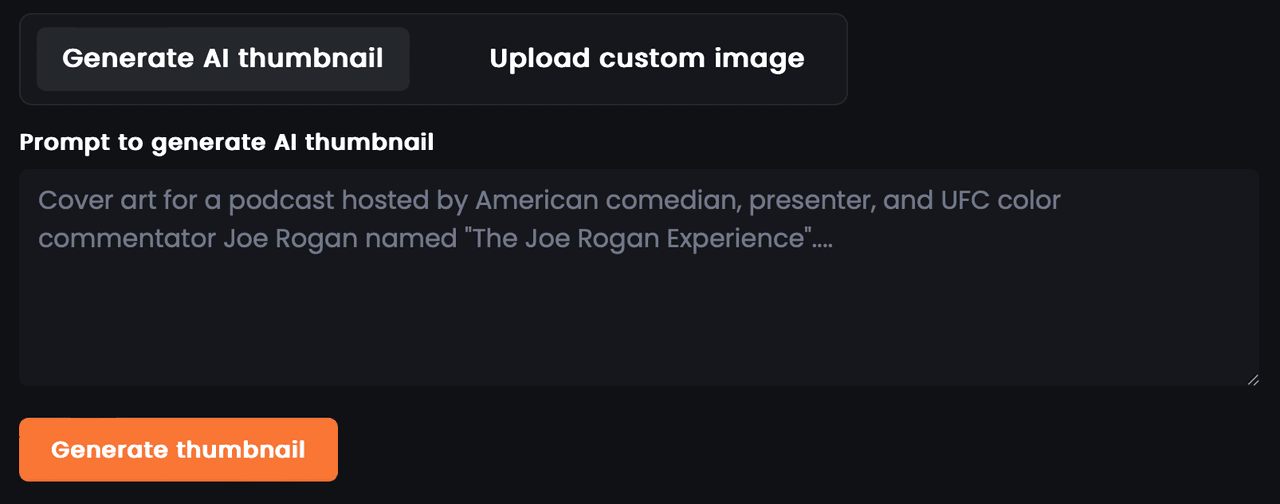Click the diagonal grip in textarea corner
The width and height of the screenshot is (1280, 504).
pos(1252,379)
